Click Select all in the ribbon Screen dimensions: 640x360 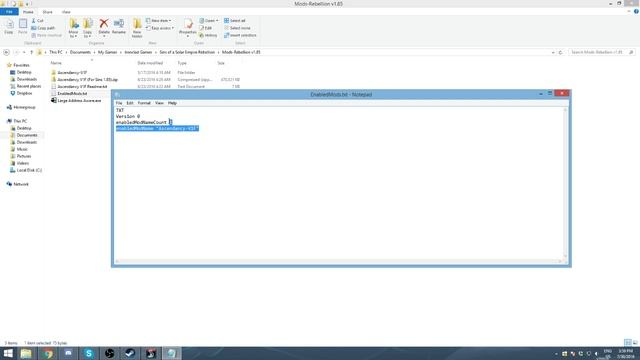pyautogui.click(x=235, y=20)
